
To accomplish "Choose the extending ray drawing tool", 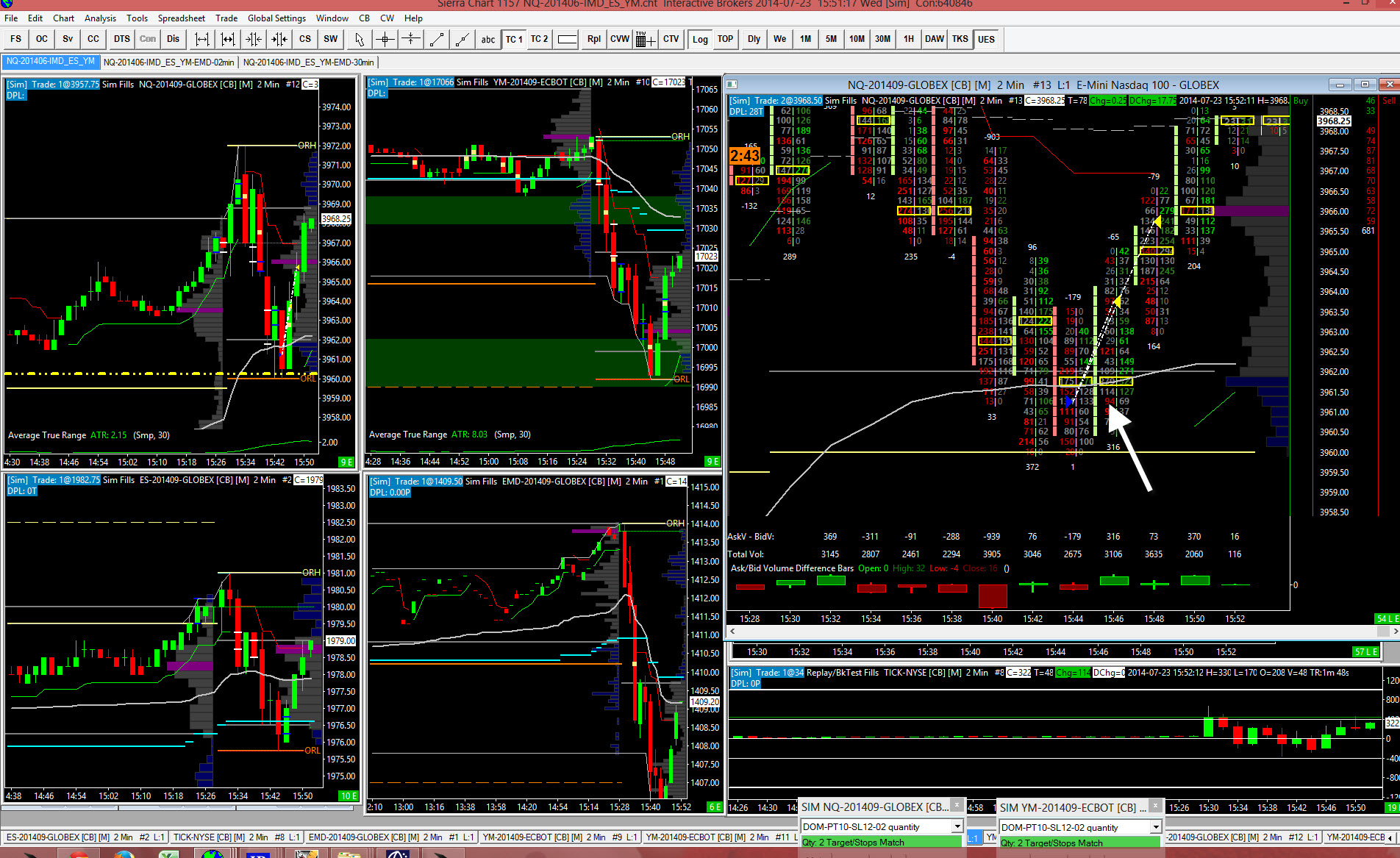I will pyautogui.click(x=462, y=39).
